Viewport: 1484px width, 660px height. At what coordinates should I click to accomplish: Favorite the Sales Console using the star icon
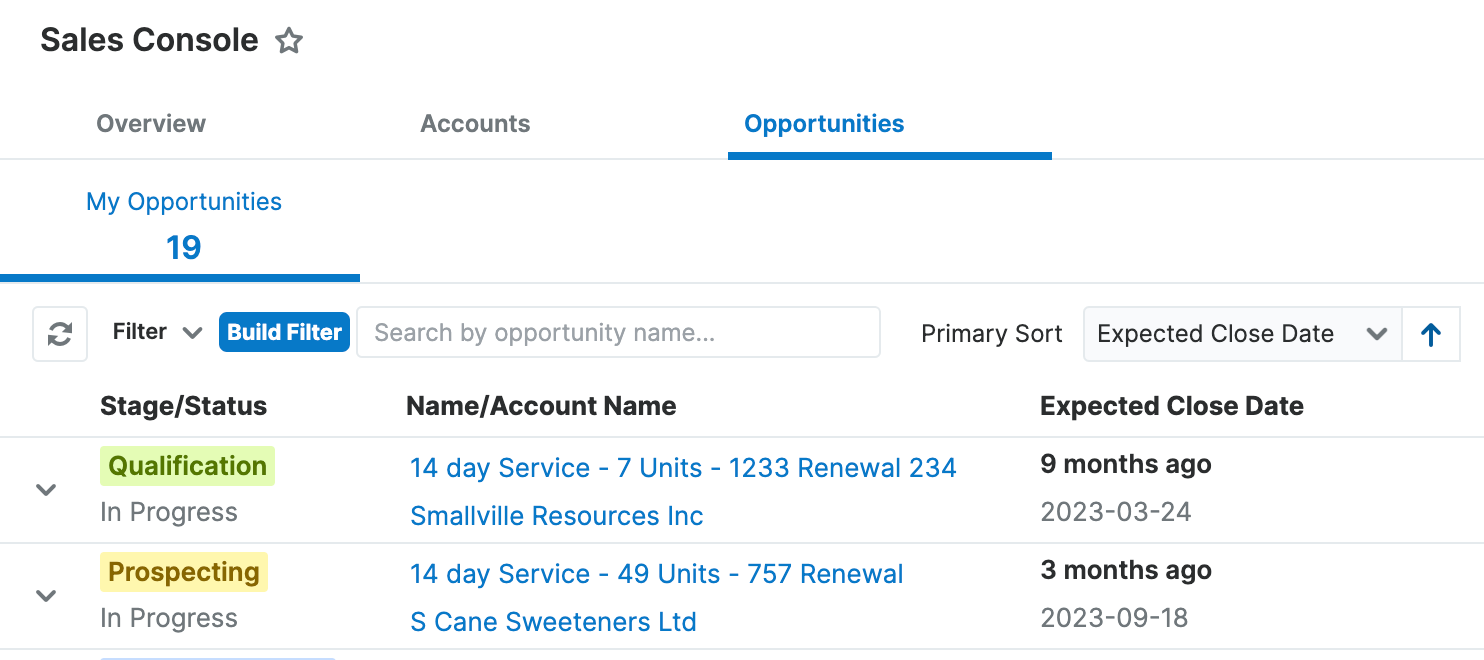tap(288, 41)
